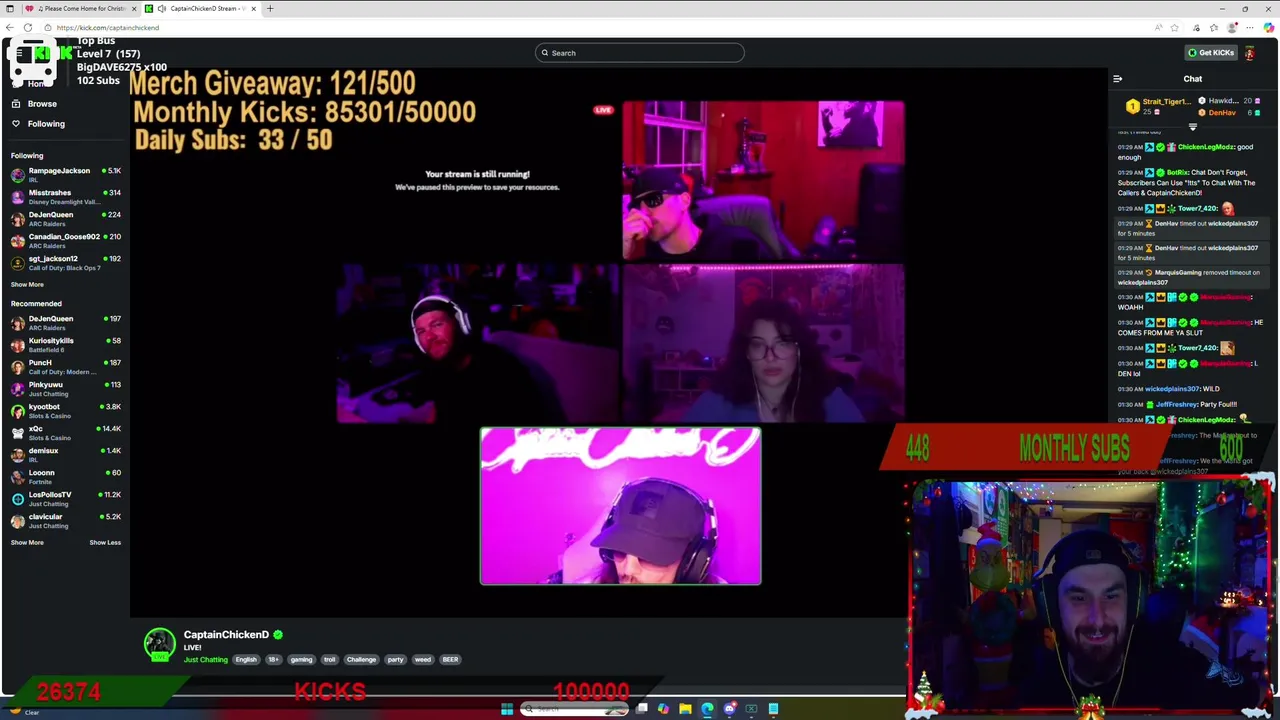Expand recommended list with Show More

[x=27, y=542]
